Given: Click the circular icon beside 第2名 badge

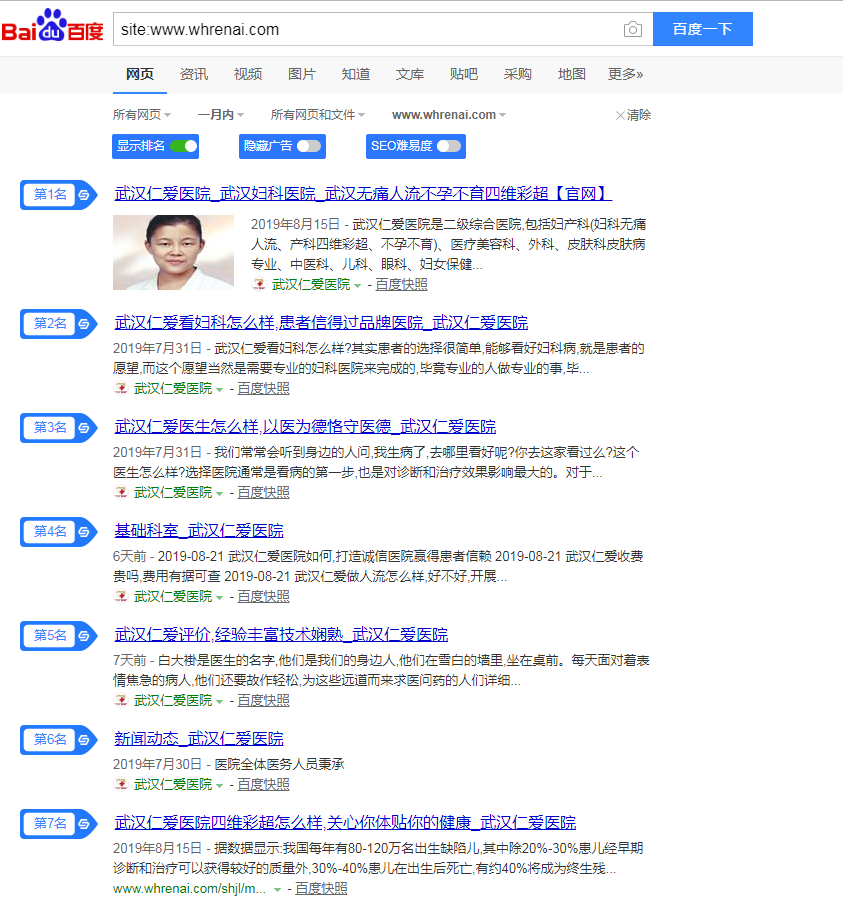Looking at the screenshot, I should point(84,324).
